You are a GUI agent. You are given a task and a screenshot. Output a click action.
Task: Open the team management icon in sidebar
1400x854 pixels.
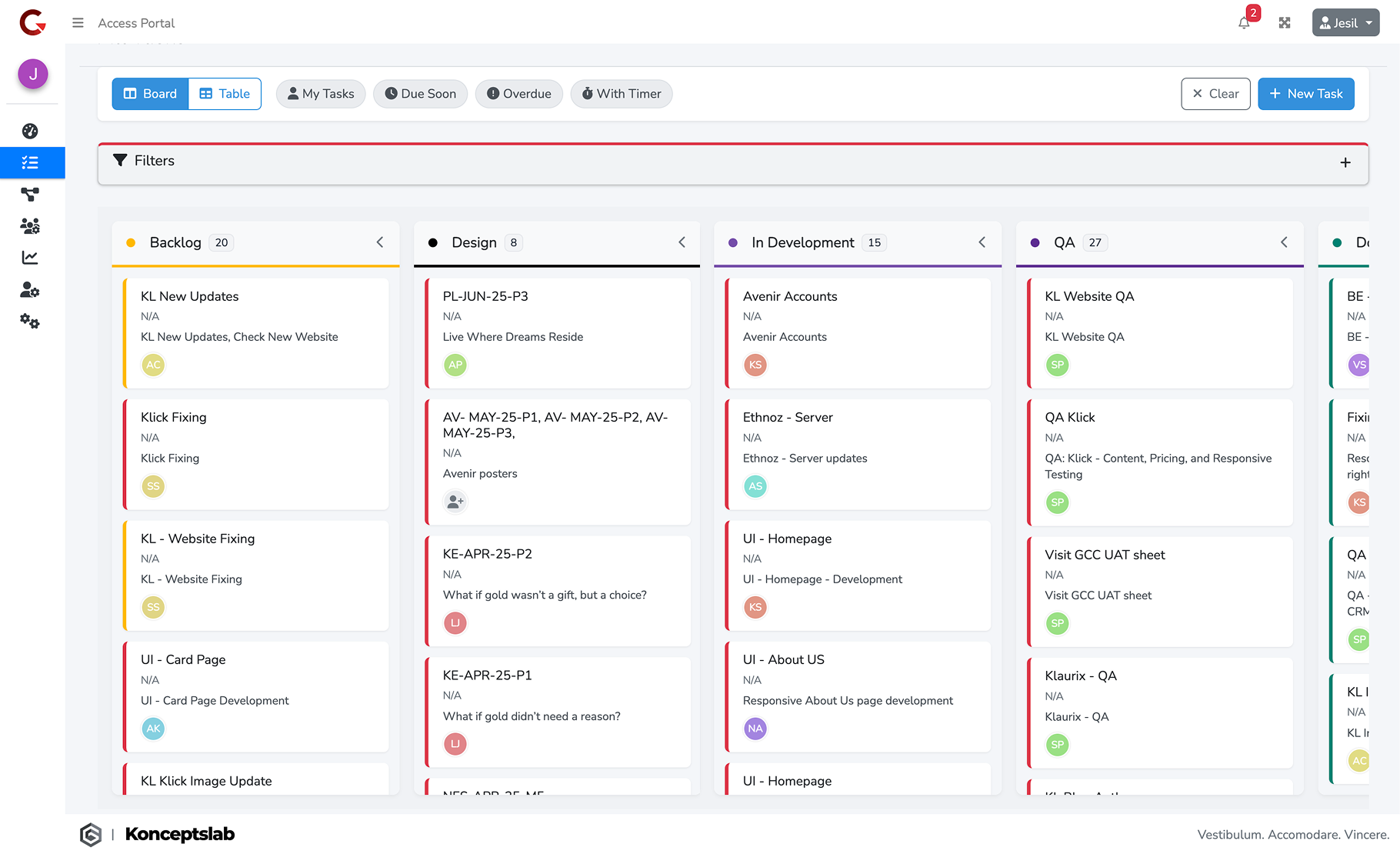tap(30, 225)
